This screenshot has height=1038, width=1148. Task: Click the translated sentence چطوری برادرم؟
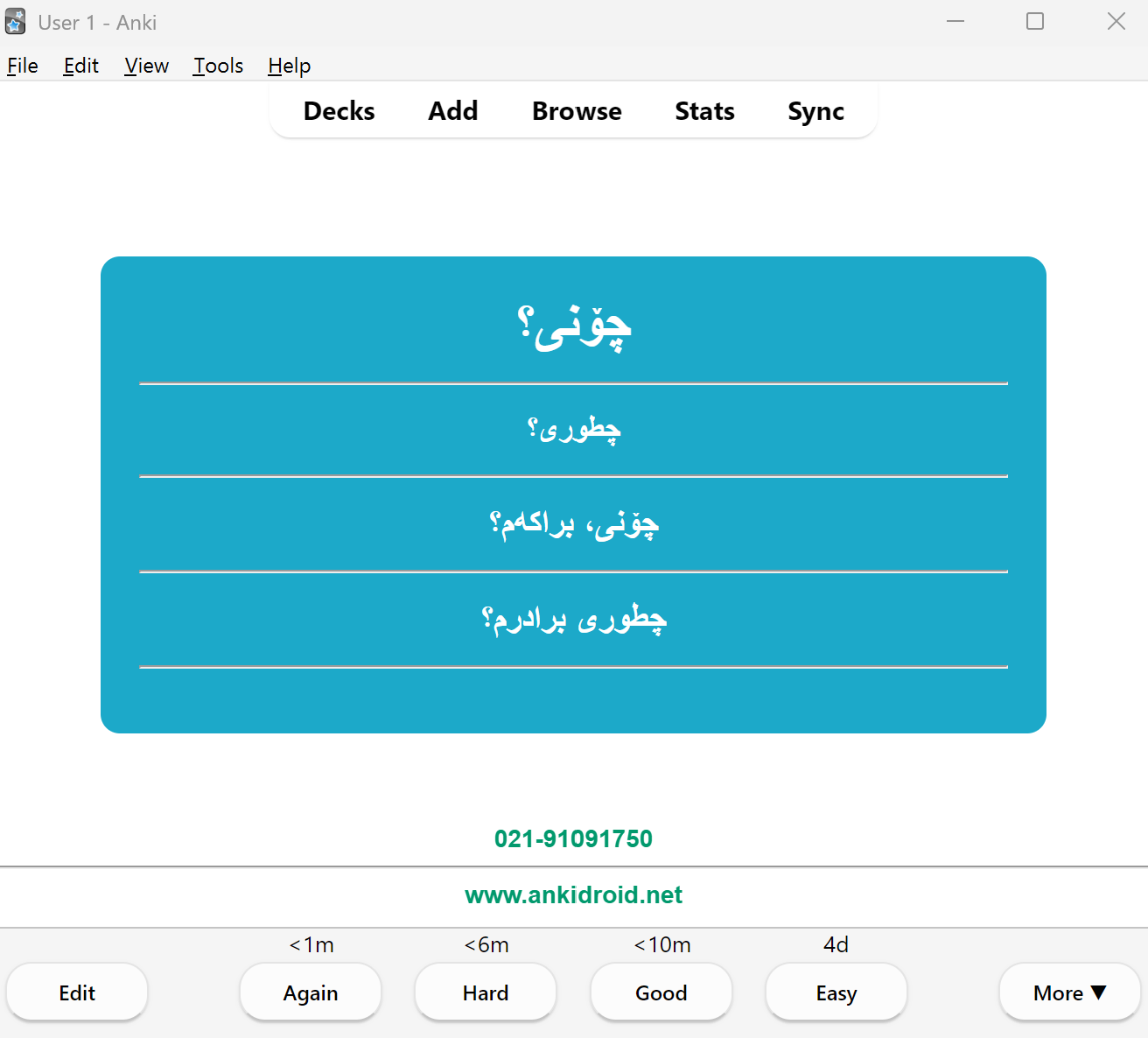(x=574, y=619)
